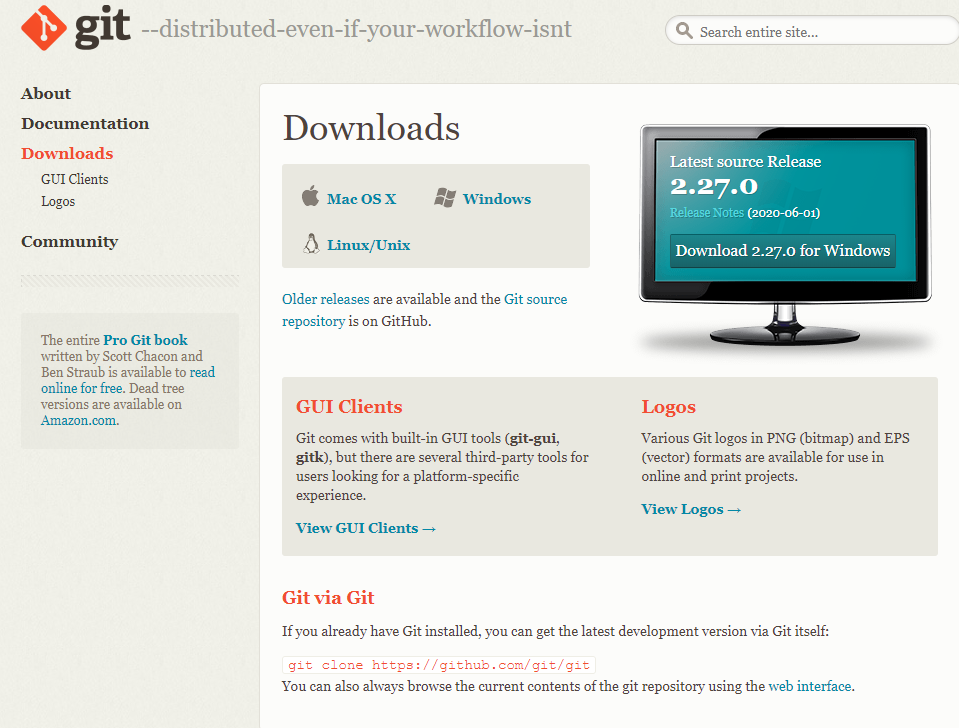The height and width of the screenshot is (728, 959).
Task: Click the orange Git diamond logo
Action: coord(43,28)
